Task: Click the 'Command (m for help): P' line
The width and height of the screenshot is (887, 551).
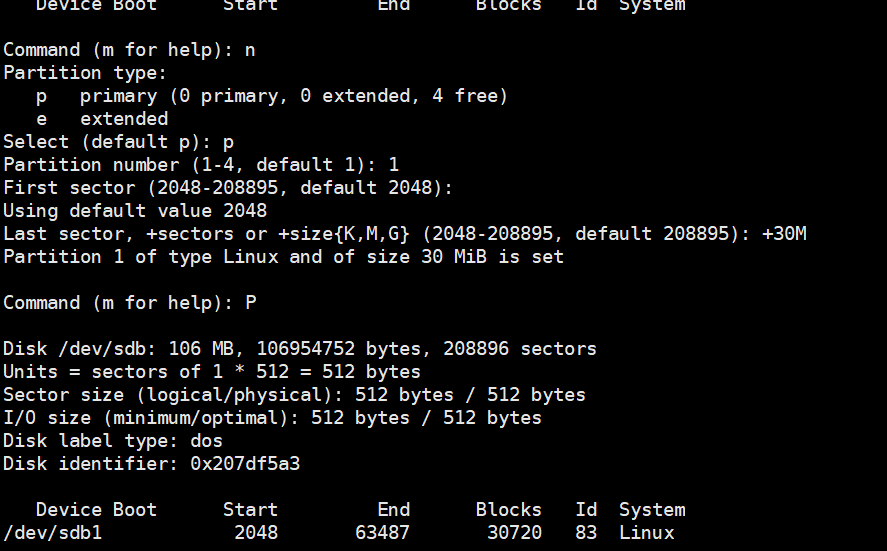Action: pos(129,303)
